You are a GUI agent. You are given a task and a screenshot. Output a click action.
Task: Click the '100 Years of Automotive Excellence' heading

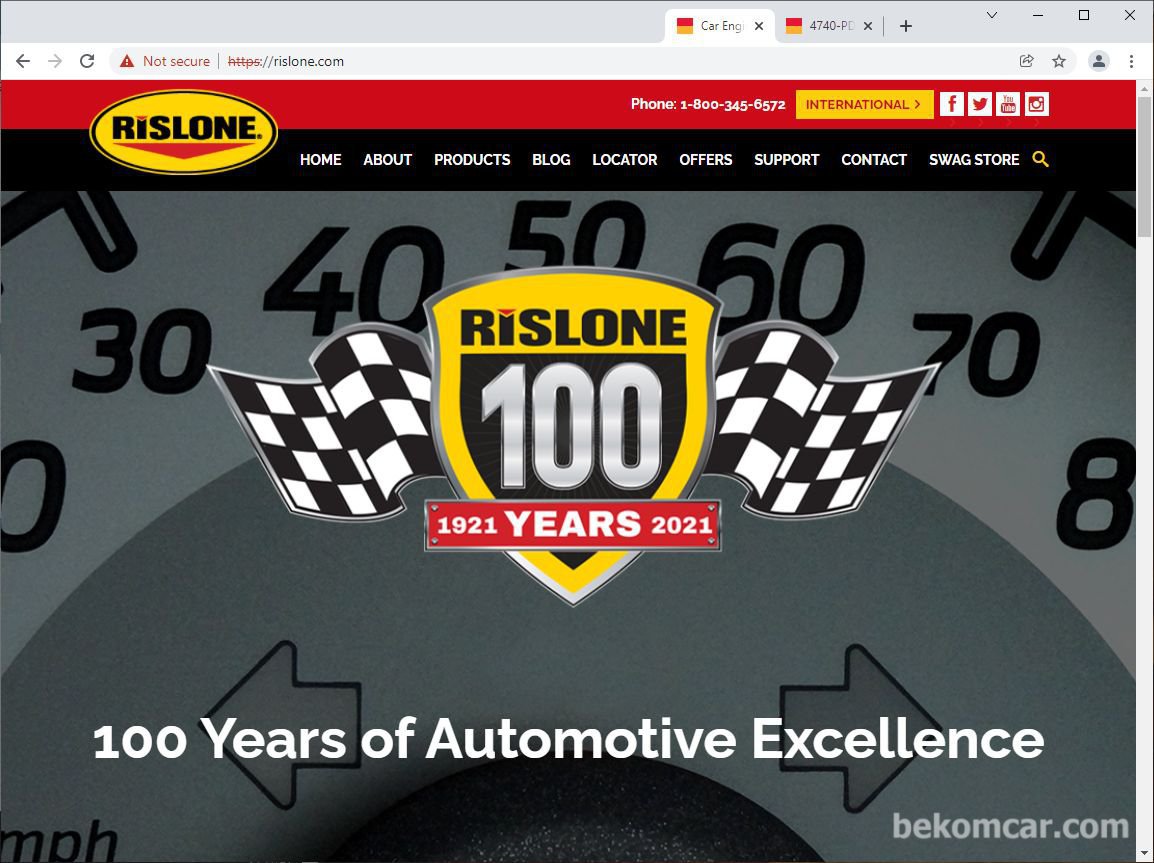[568, 739]
